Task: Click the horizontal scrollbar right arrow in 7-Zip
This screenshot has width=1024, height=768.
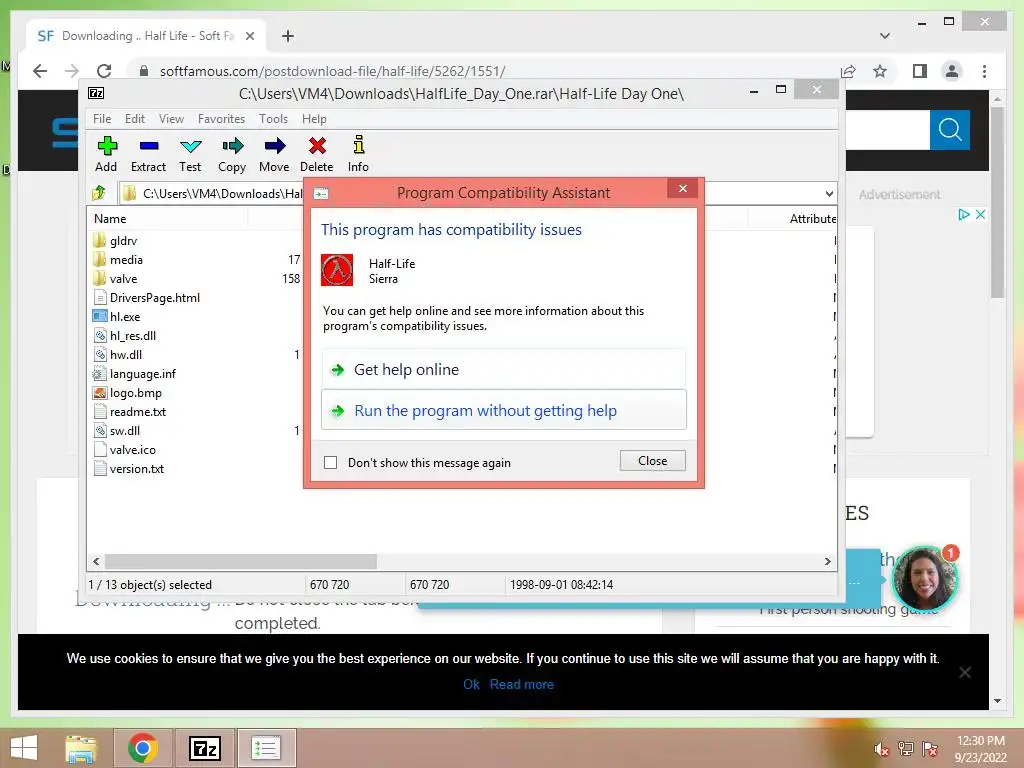Action: (827, 561)
